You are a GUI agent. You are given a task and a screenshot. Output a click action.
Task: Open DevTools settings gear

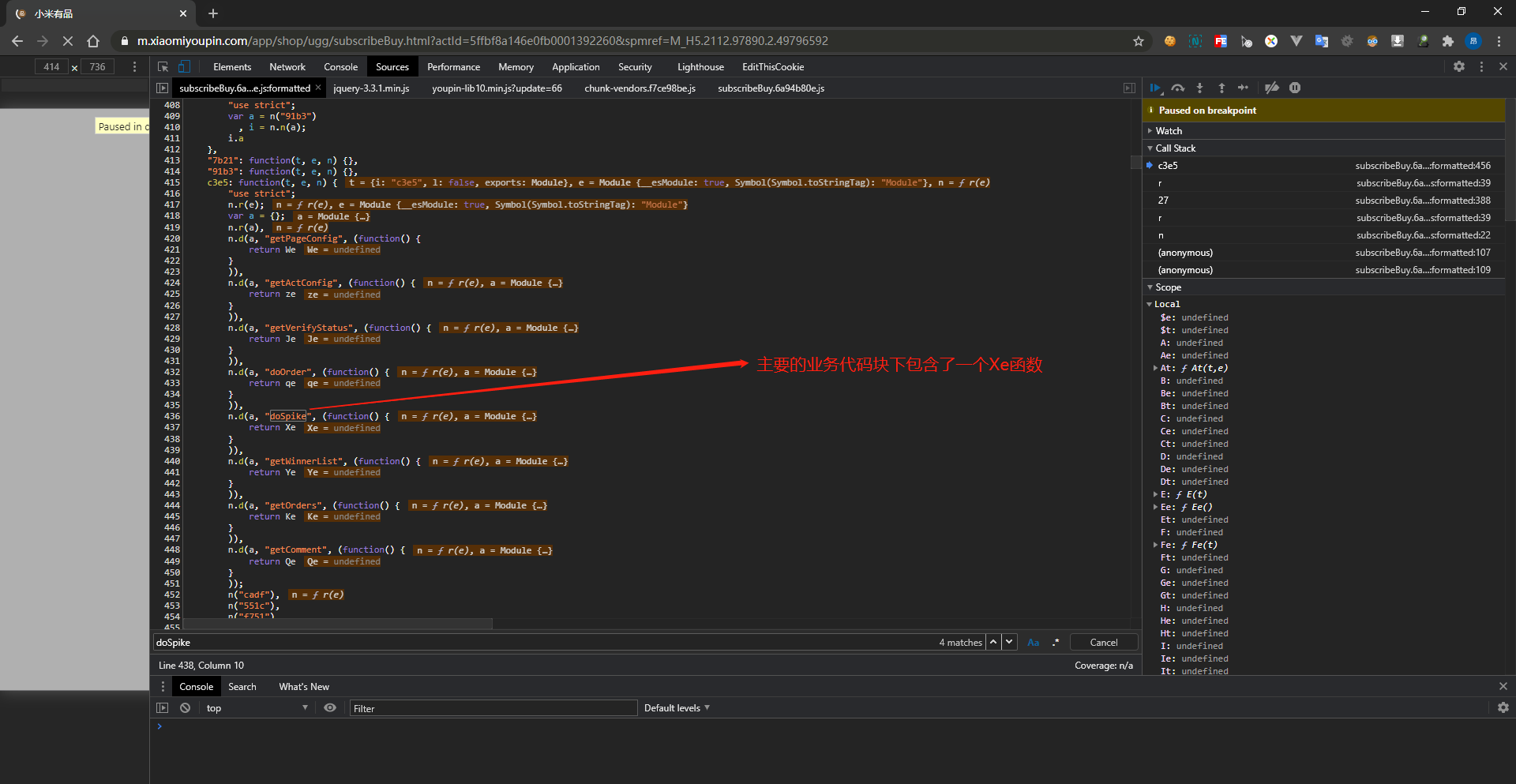pyautogui.click(x=1459, y=67)
